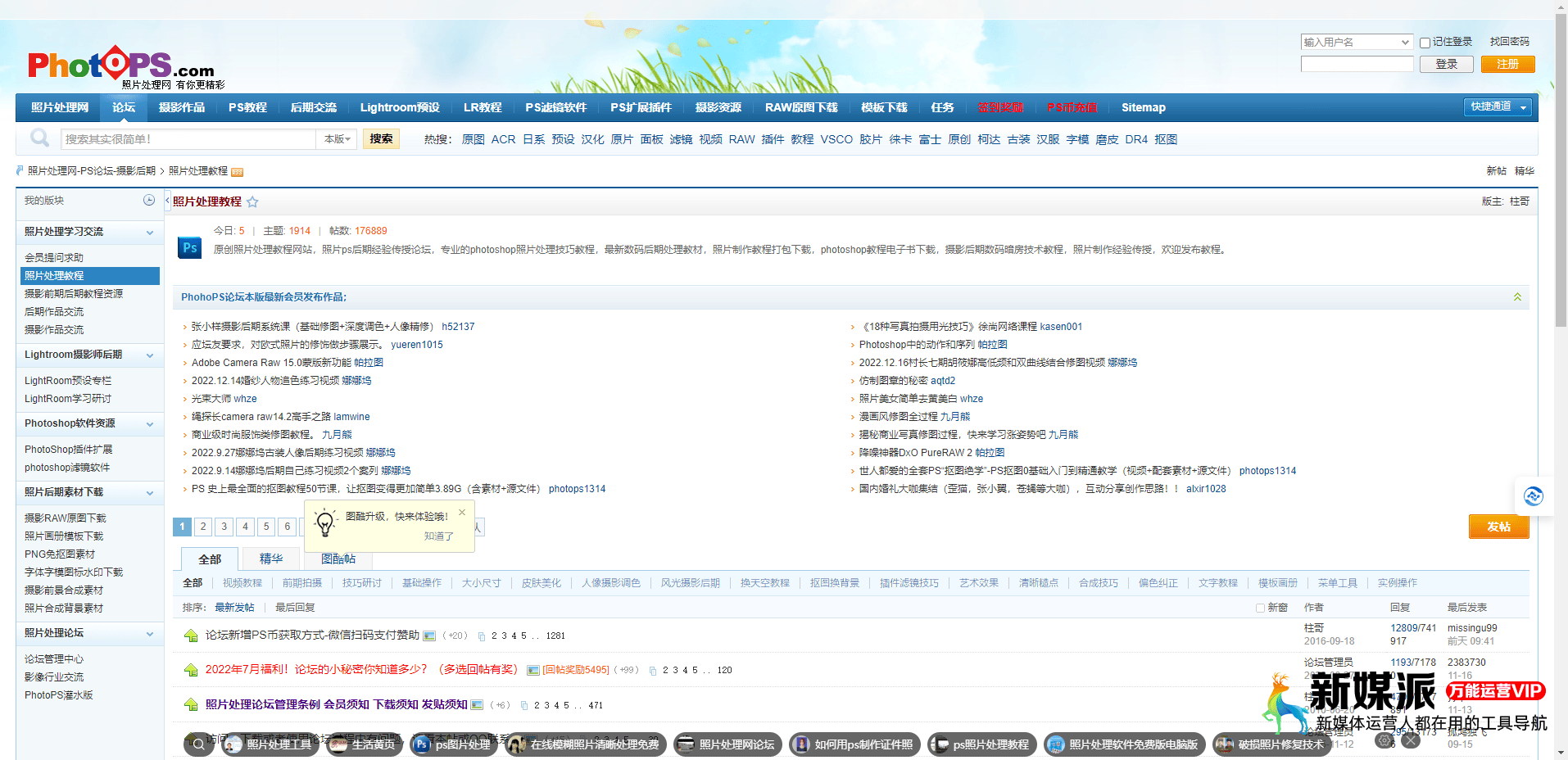Click the orange 注册 button
The width and height of the screenshot is (1568, 760).
pyautogui.click(x=1507, y=64)
